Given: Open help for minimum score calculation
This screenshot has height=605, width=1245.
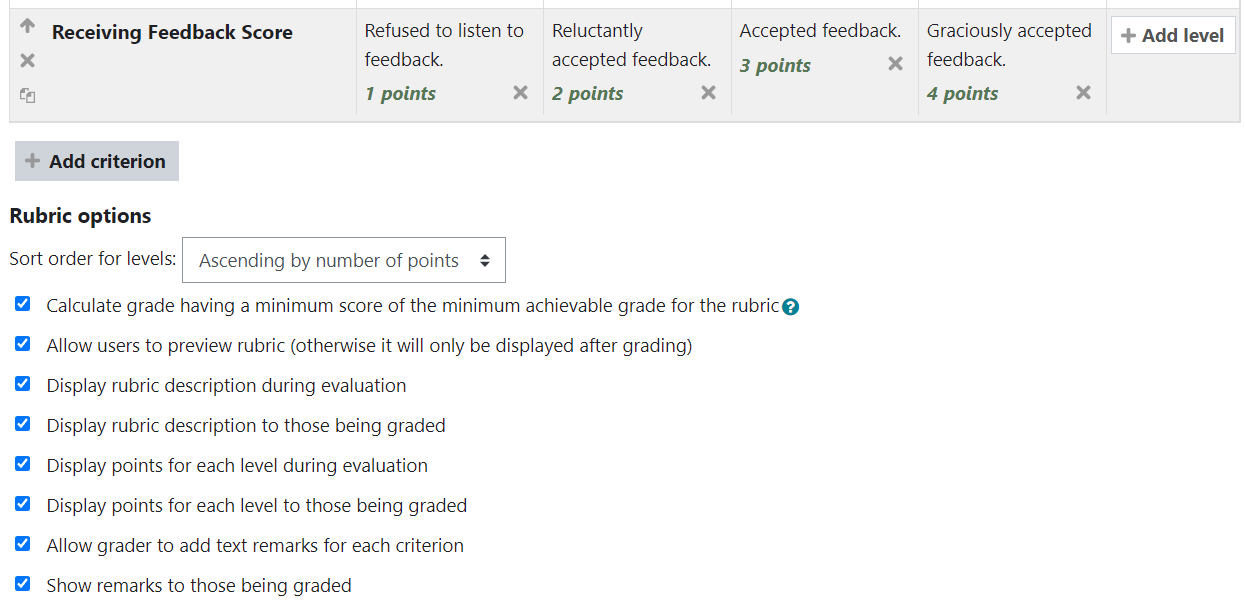Looking at the screenshot, I should (x=791, y=307).
